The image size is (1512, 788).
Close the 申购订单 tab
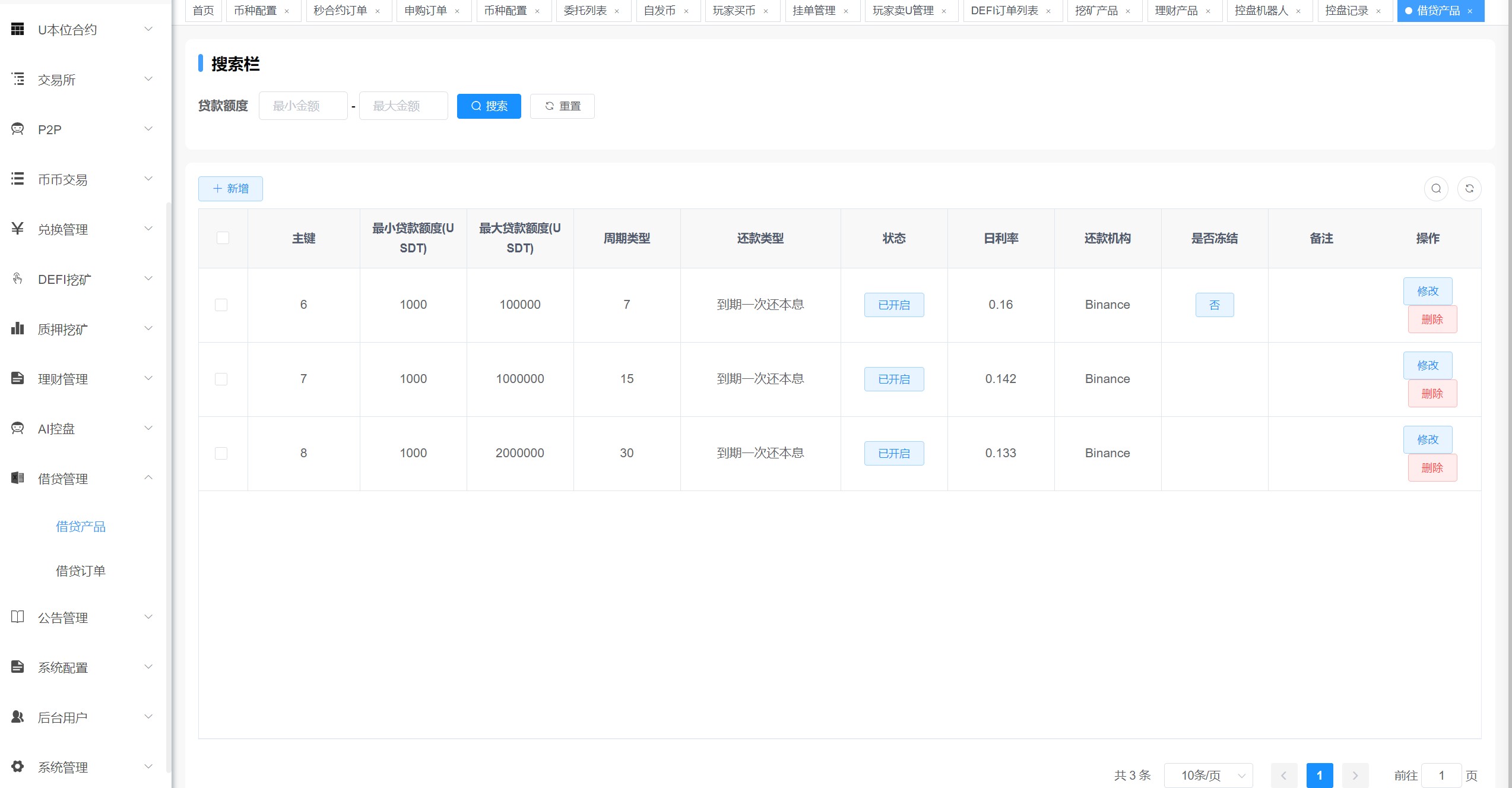coord(457,11)
